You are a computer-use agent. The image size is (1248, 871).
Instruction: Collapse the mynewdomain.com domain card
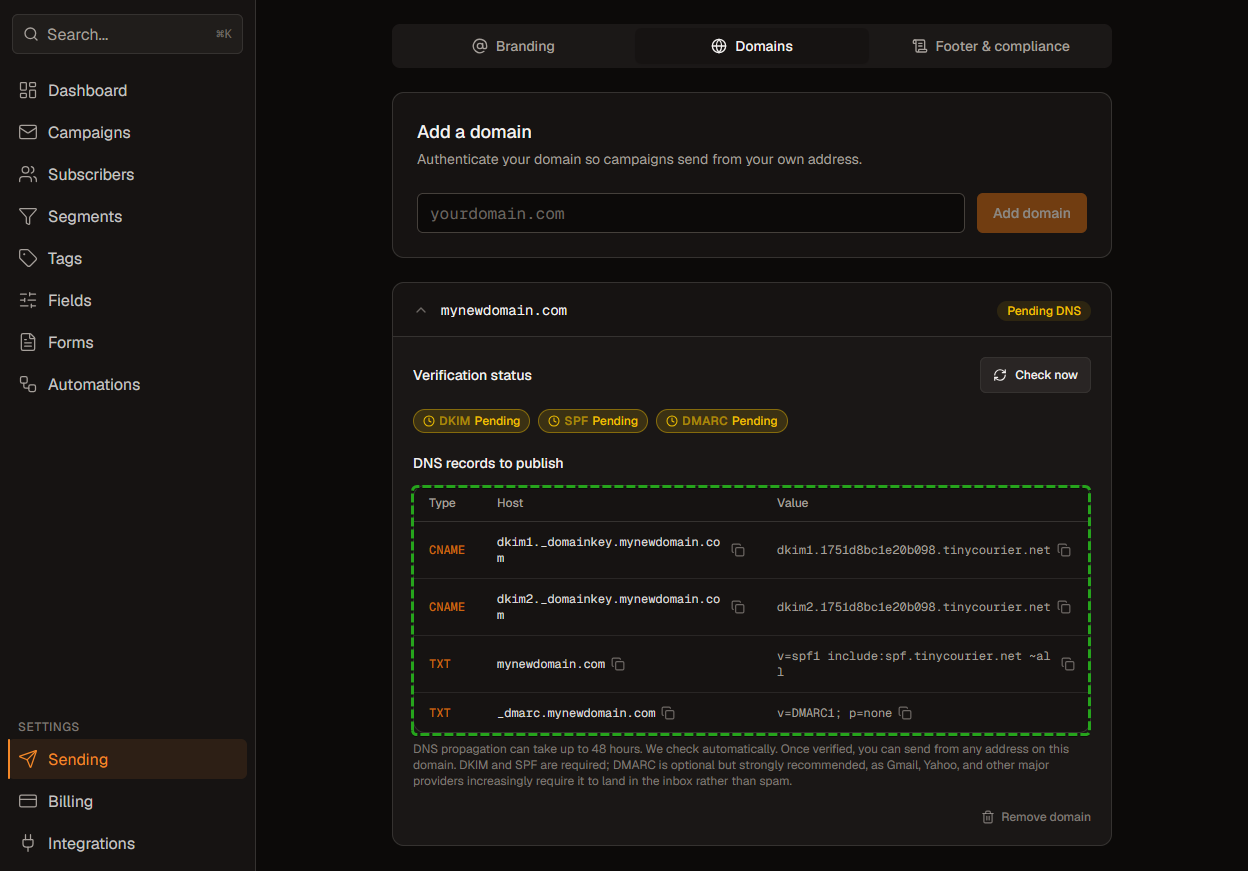click(x=421, y=311)
